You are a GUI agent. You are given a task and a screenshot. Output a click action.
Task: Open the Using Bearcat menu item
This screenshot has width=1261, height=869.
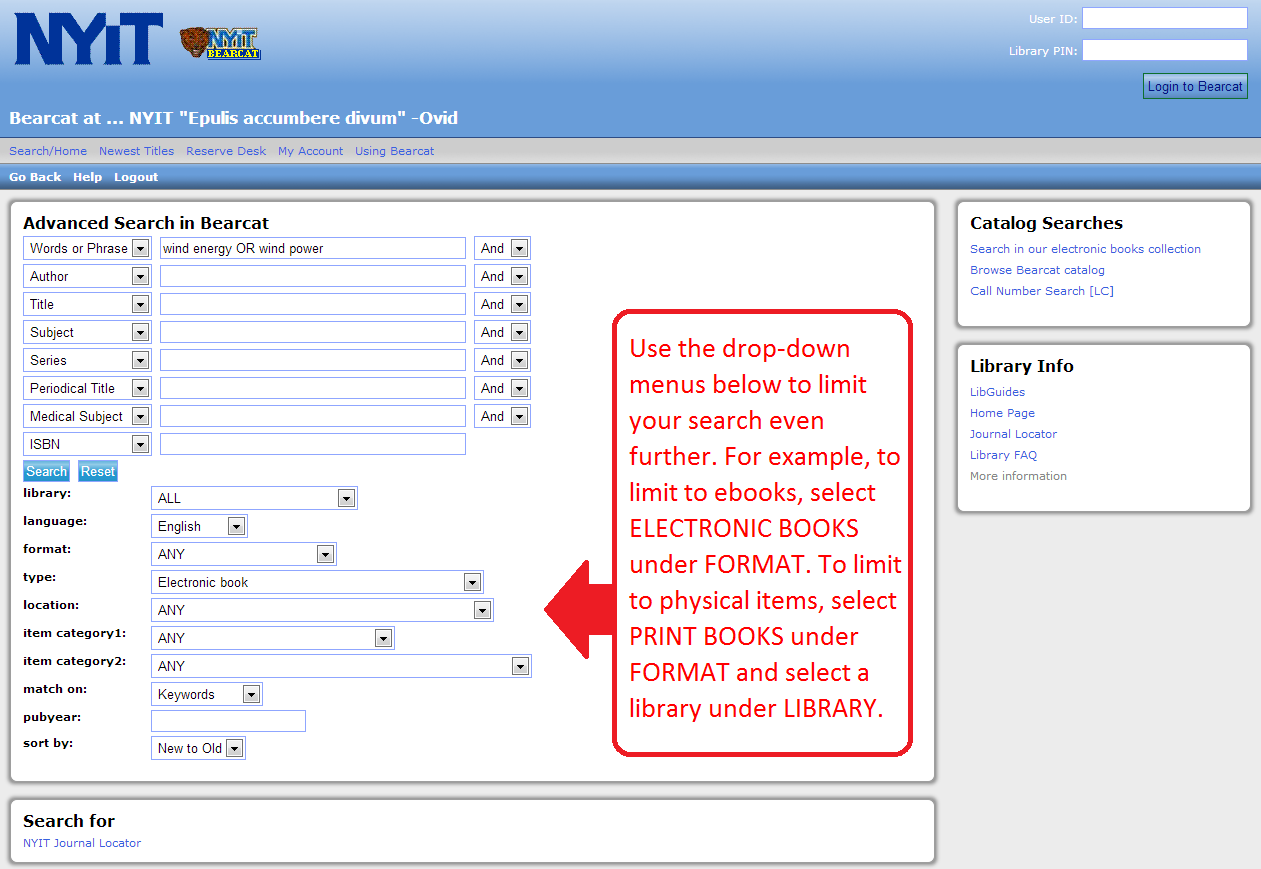coord(394,151)
